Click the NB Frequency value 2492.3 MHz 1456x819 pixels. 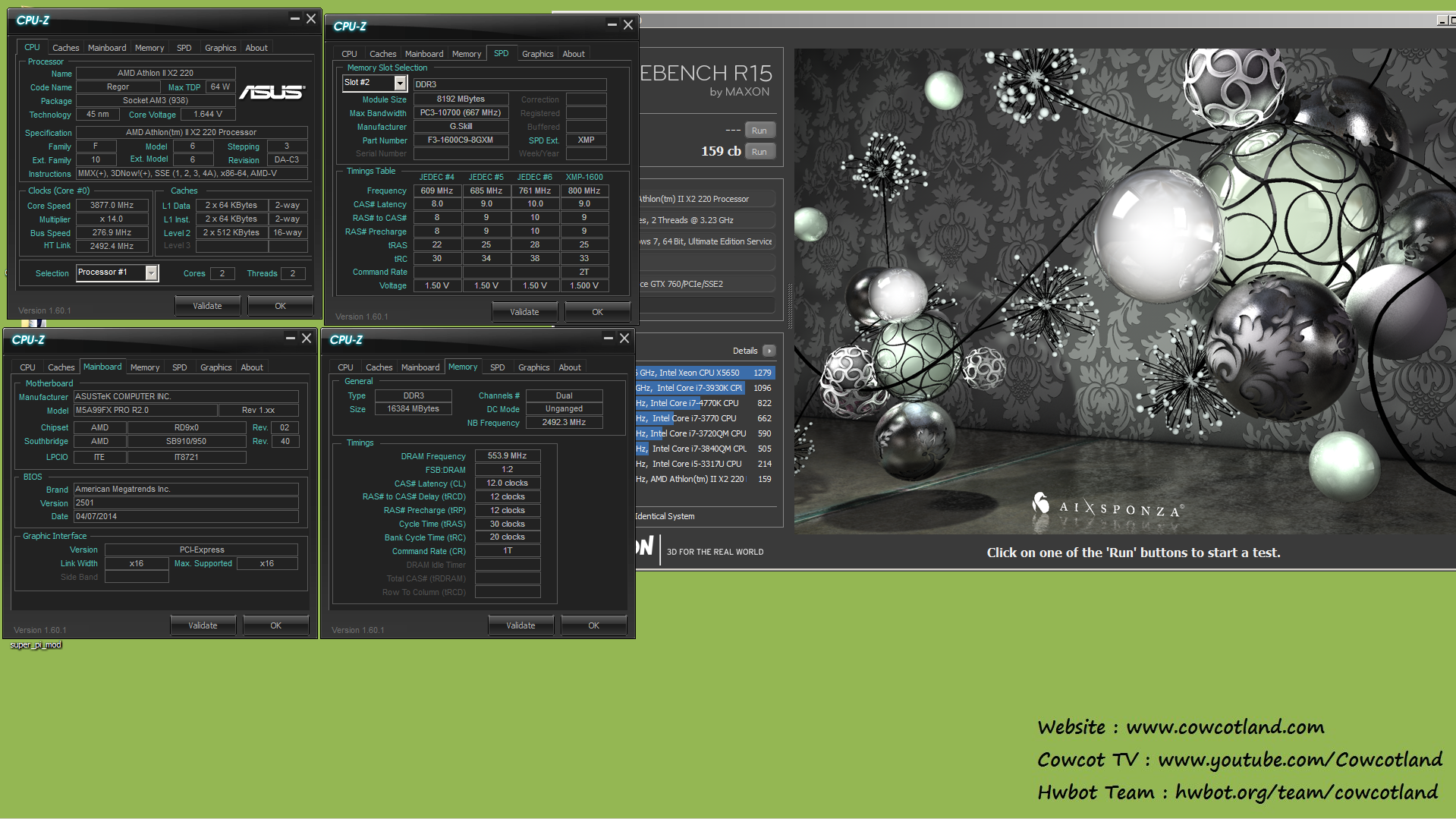(564, 423)
